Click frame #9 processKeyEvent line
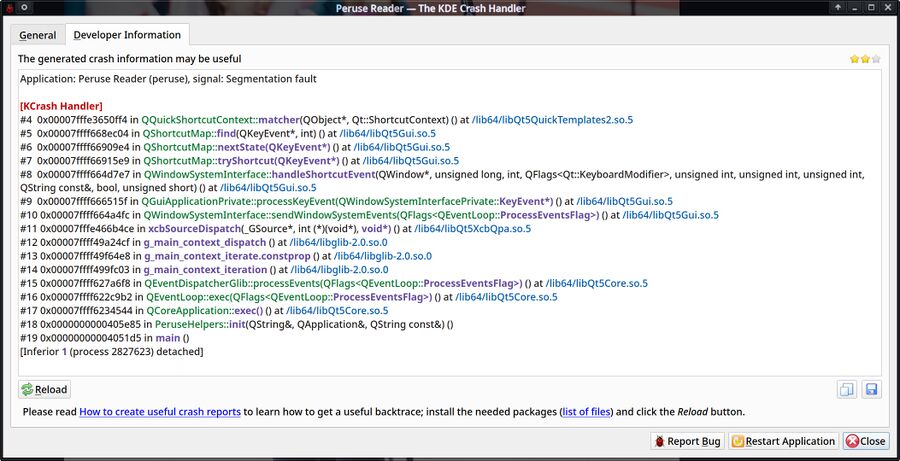Image resolution: width=900 pixels, height=461 pixels. click(x=346, y=202)
